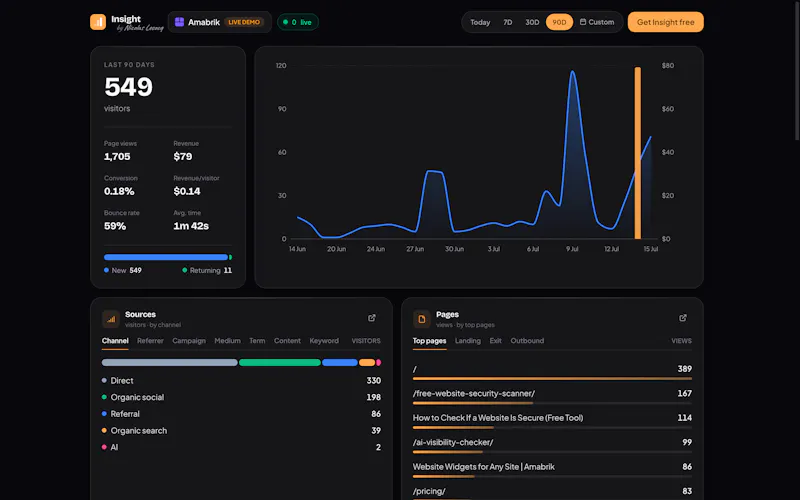Click the Pages document icon
This screenshot has width=800, height=500.
point(421,319)
